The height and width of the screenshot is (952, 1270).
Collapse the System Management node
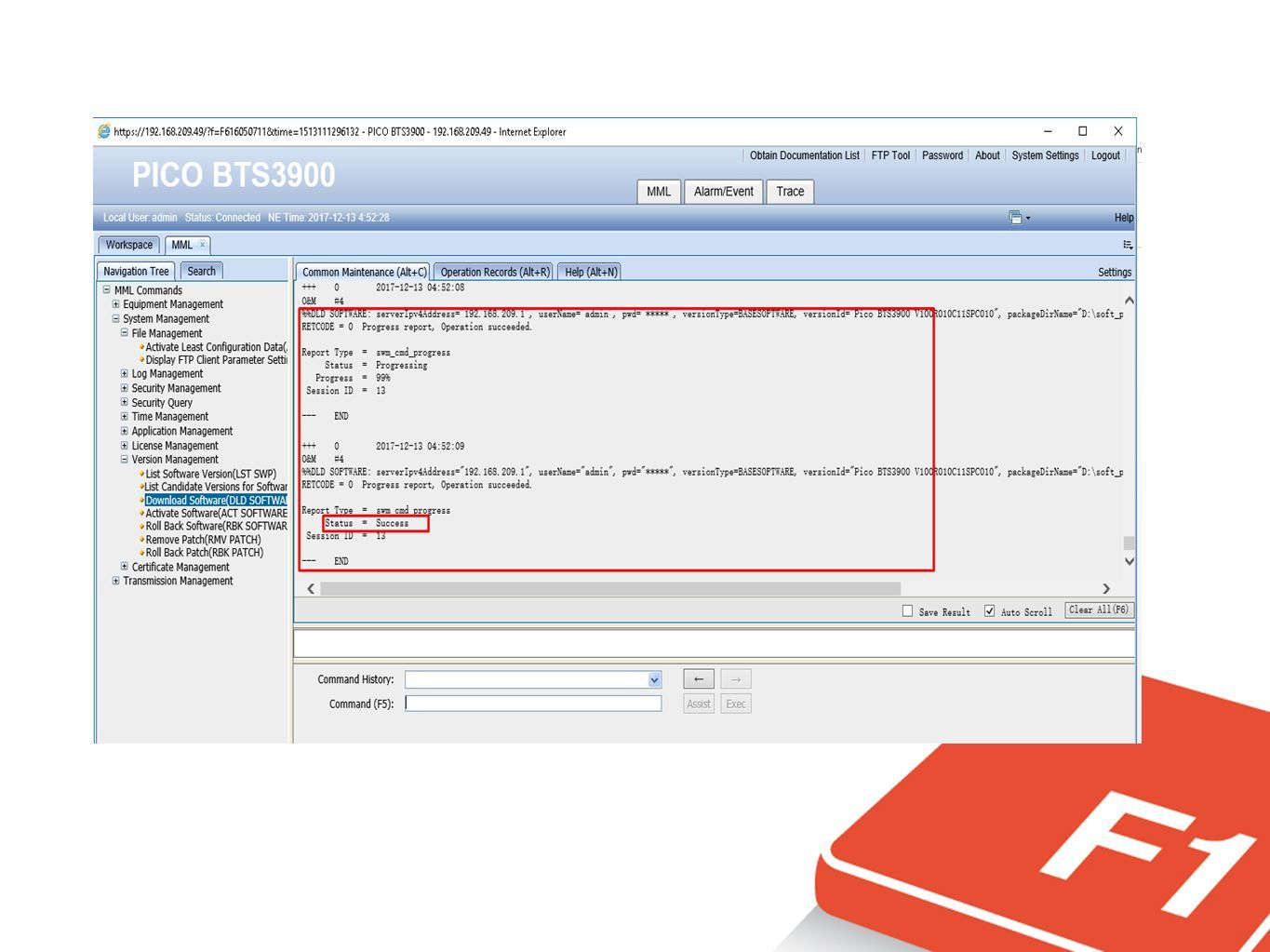point(115,318)
